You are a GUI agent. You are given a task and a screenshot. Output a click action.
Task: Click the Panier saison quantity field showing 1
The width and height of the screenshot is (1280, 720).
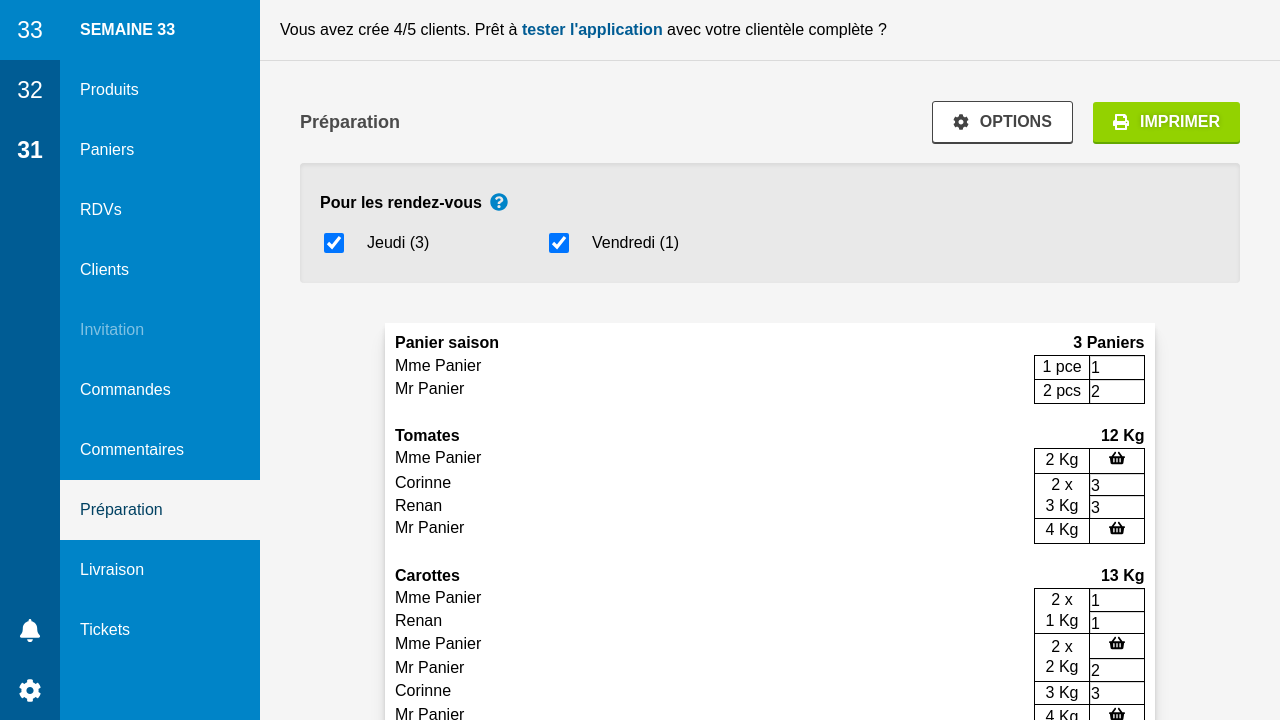pos(1116,367)
